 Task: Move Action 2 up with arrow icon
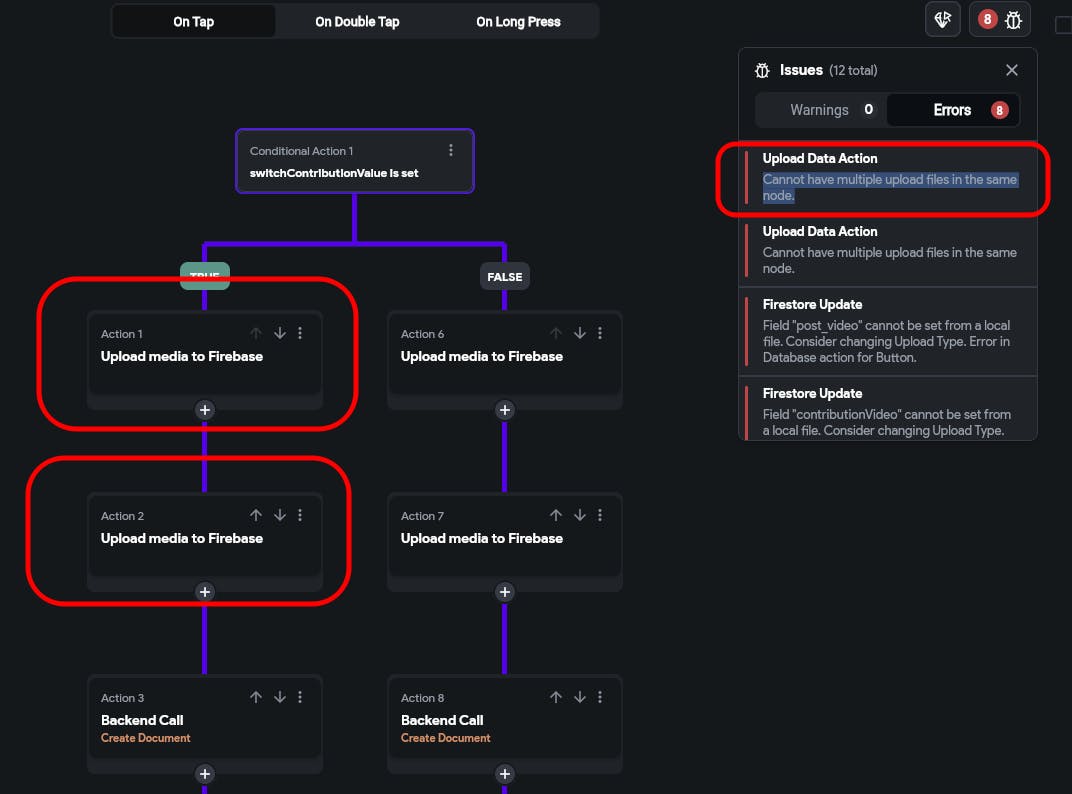coord(256,515)
